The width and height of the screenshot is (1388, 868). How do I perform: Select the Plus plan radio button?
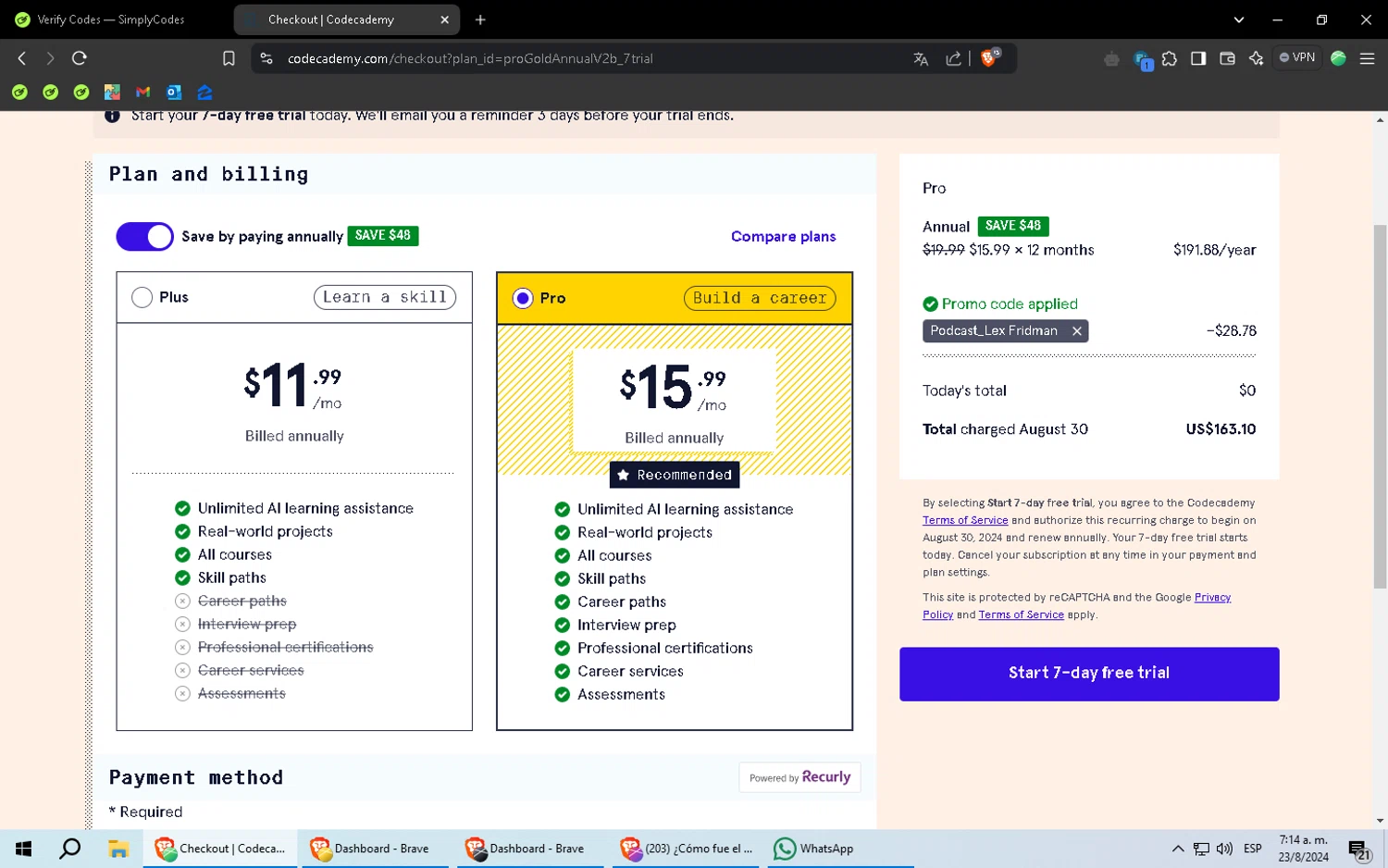point(142,297)
